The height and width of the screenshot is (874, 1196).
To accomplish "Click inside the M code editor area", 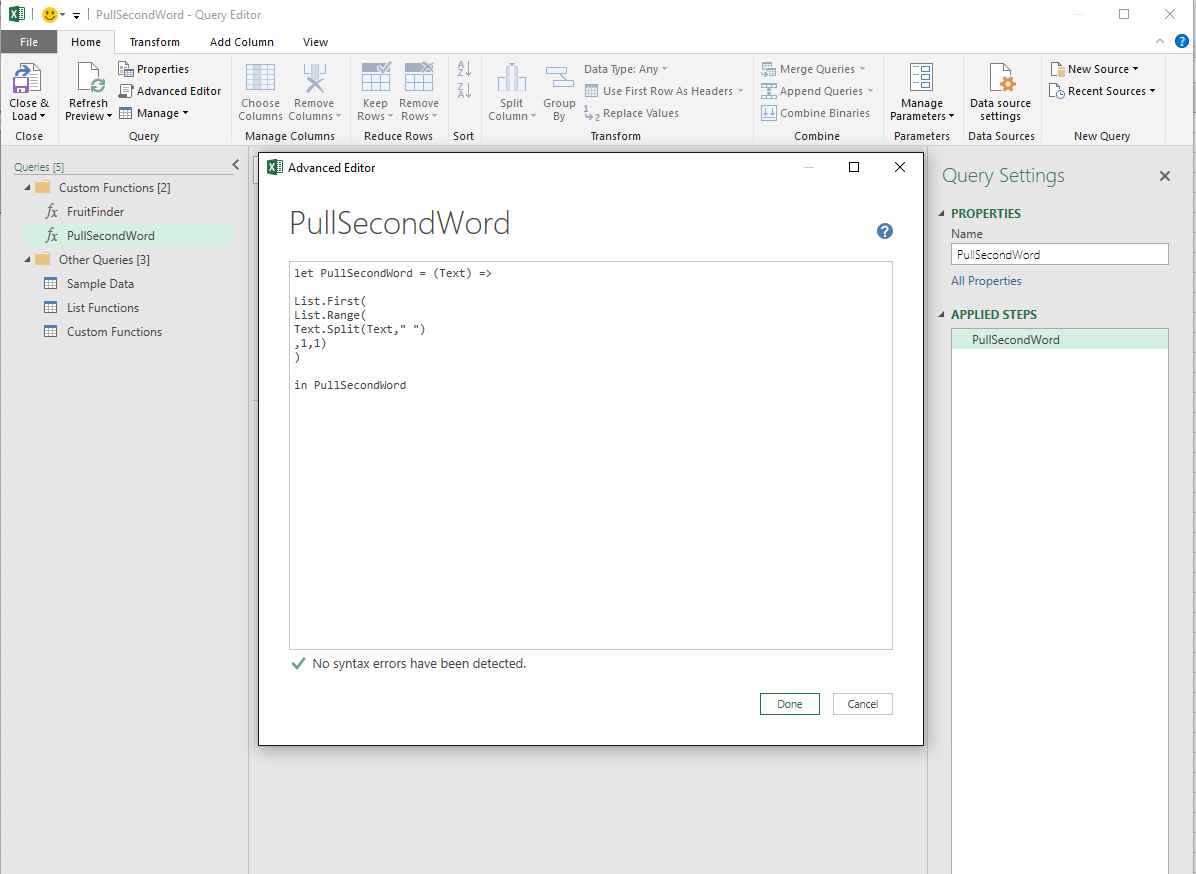I will pos(590,455).
